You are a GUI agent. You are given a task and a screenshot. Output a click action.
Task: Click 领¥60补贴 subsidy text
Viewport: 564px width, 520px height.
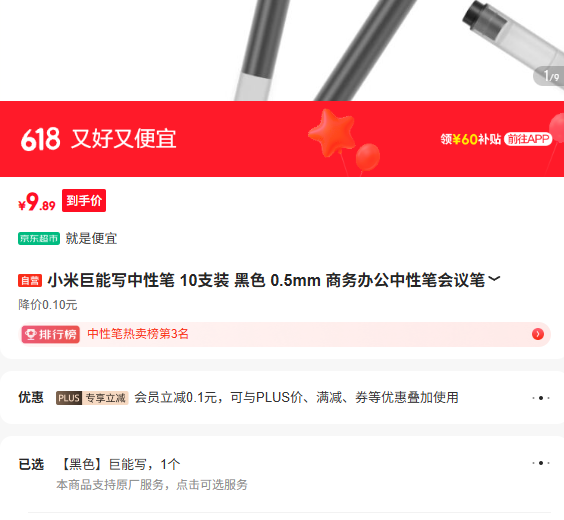[x=470, y=139]
